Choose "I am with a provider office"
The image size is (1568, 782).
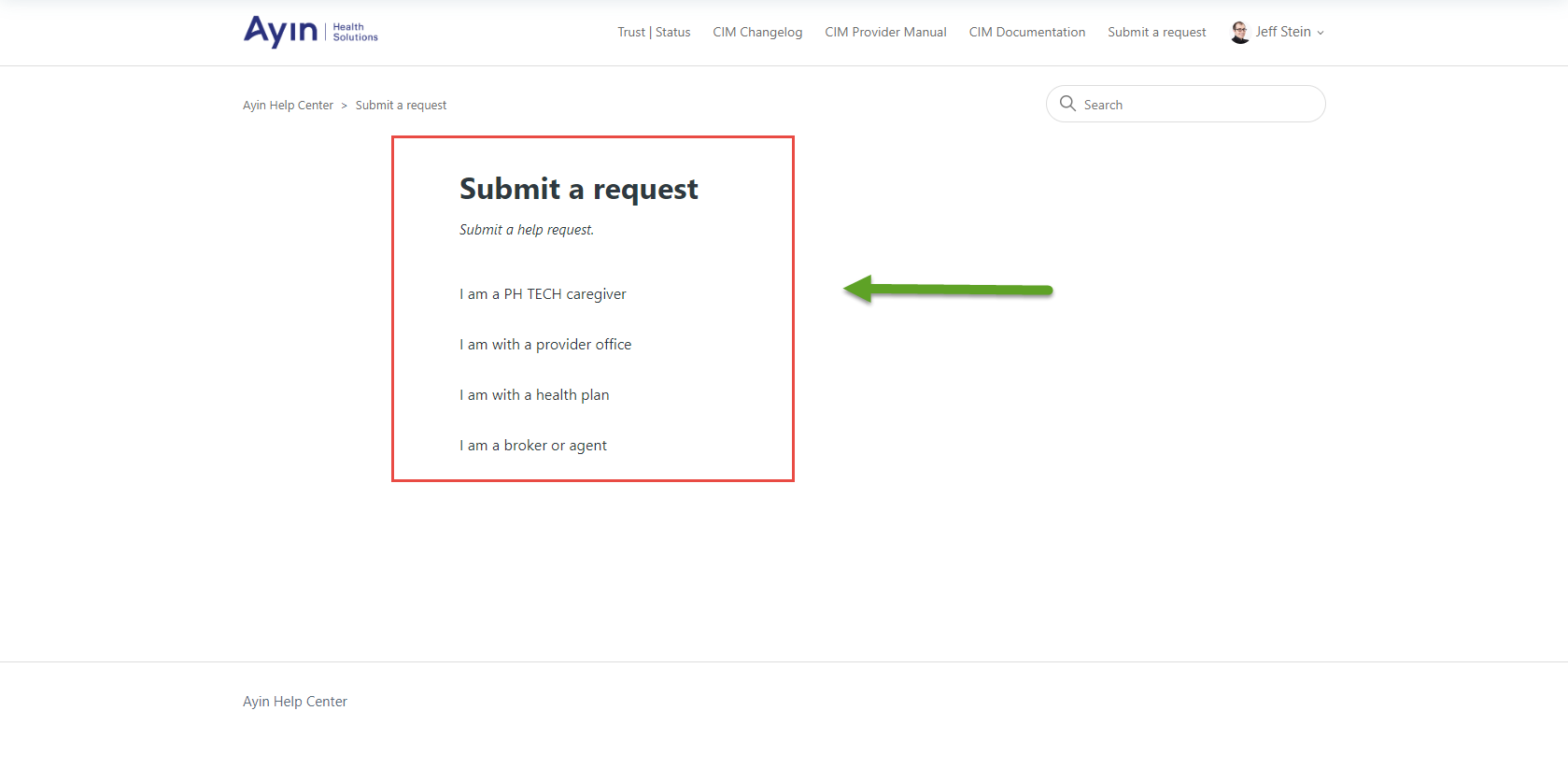[x=545, y=345]
